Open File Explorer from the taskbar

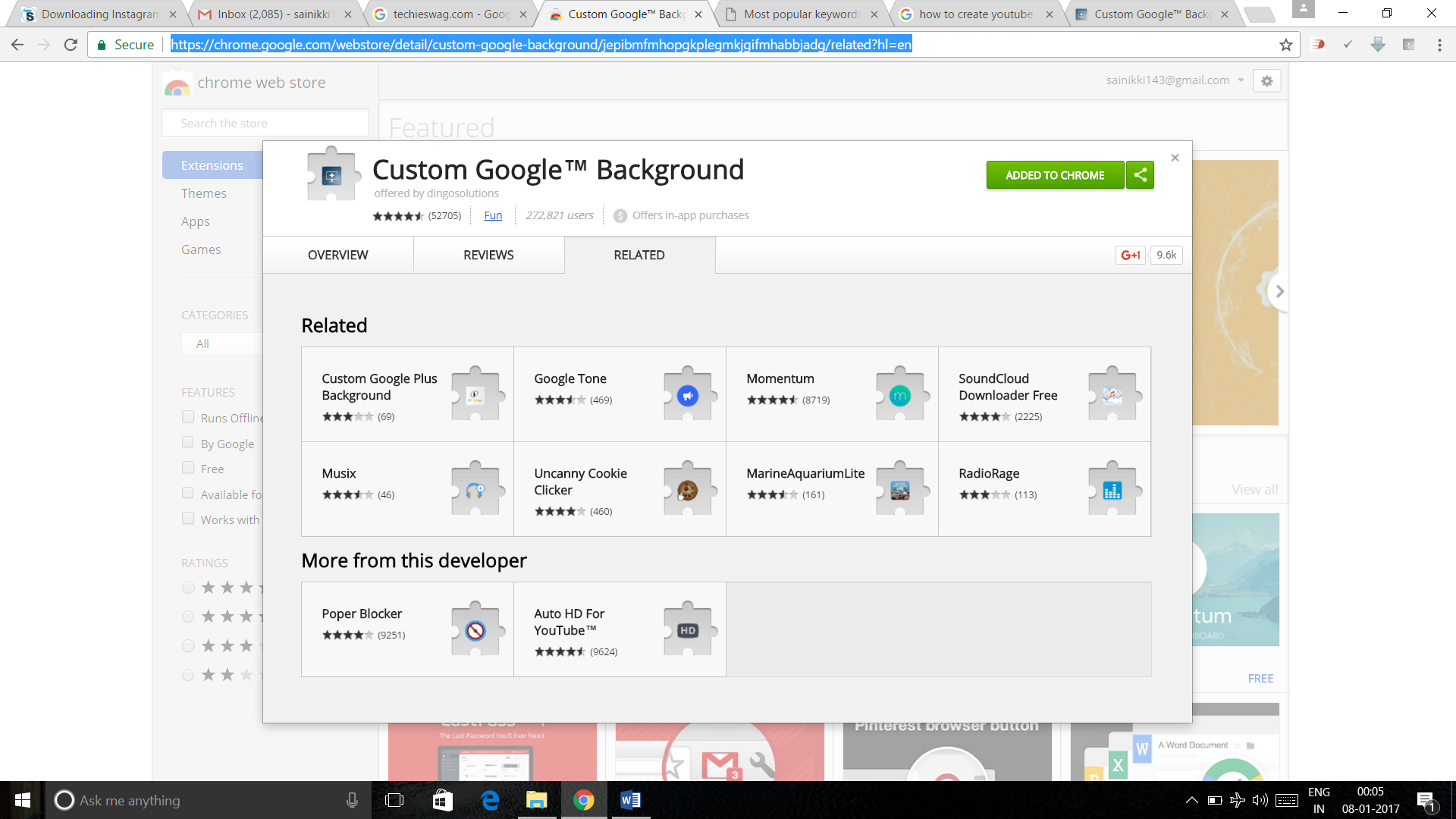537,800
